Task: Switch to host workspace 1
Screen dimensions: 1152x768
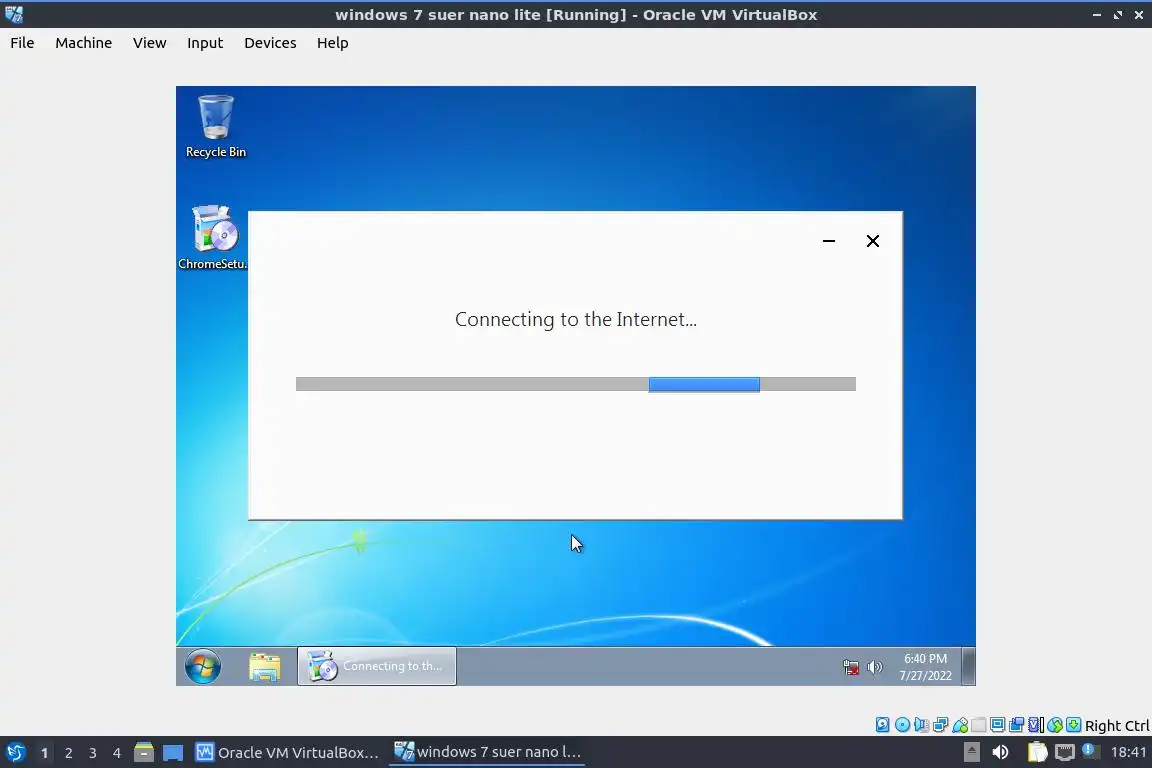Action: click(44, 753)
